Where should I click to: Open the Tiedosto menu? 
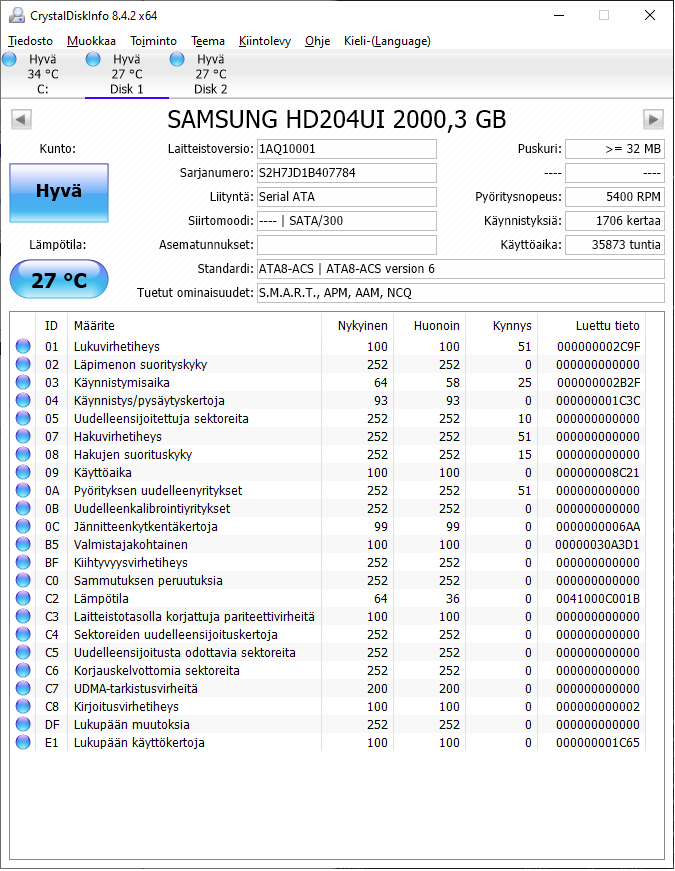pyautogui.click(x=31, y=41)
